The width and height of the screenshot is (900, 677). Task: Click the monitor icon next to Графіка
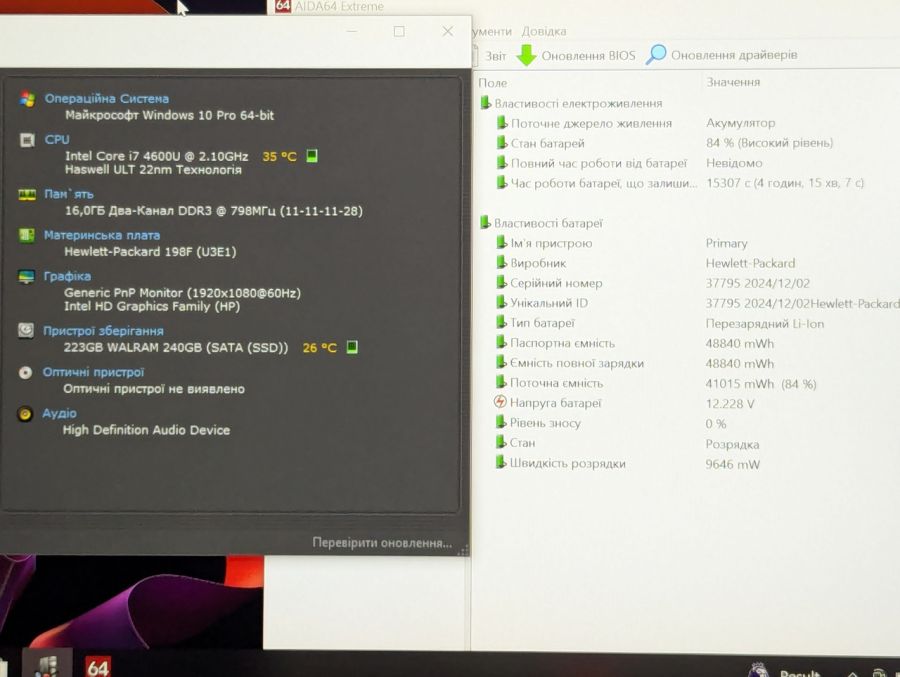click(x=26, y=276)
